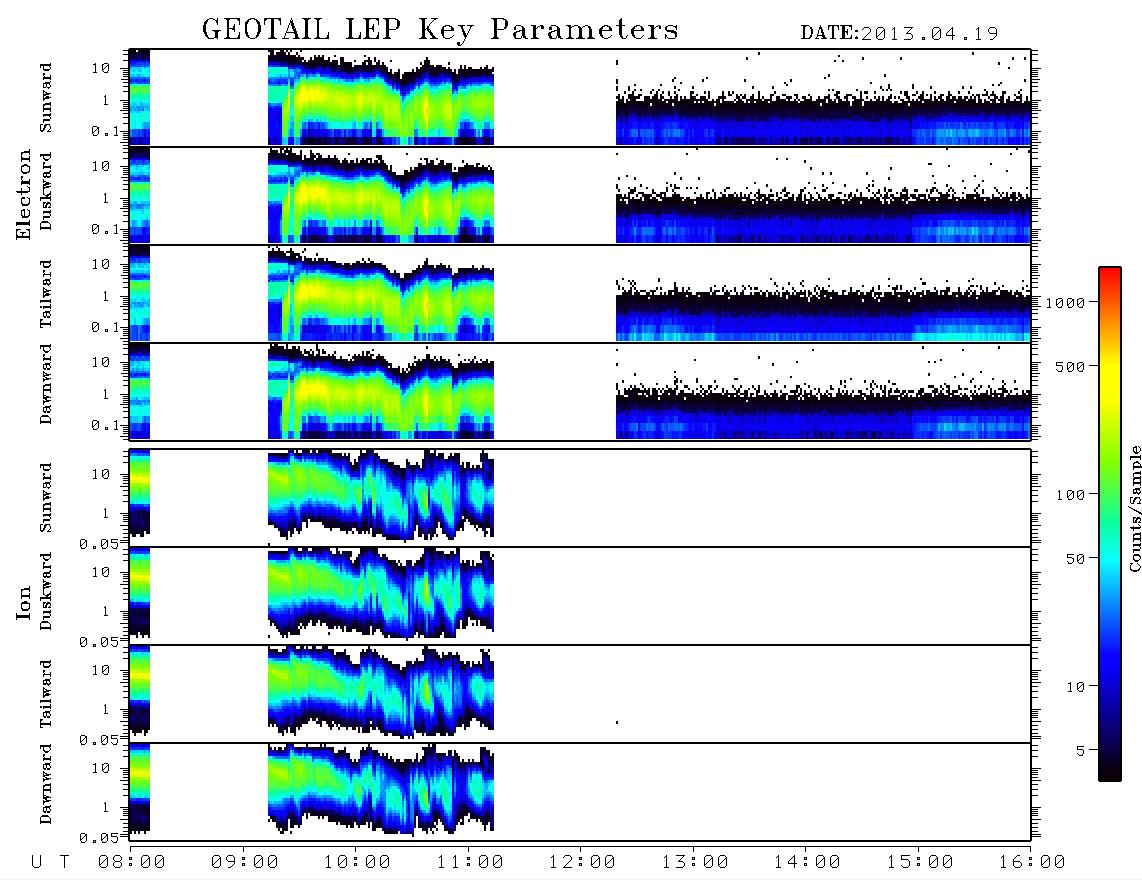Click the 0.05 tick of Ion Dawnward panel

click(99, 838)
